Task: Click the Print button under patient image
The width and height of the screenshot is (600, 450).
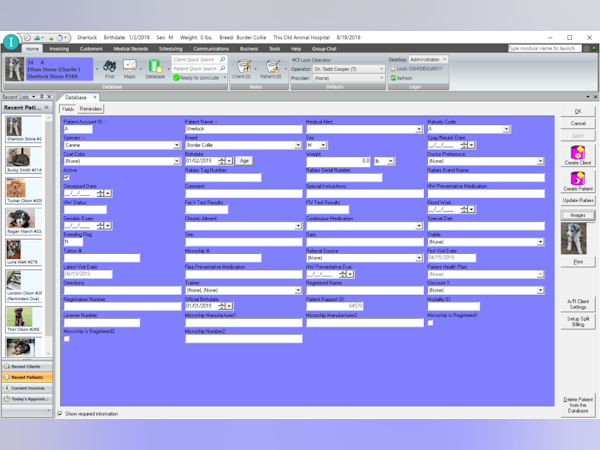Action: pos(578,262)
